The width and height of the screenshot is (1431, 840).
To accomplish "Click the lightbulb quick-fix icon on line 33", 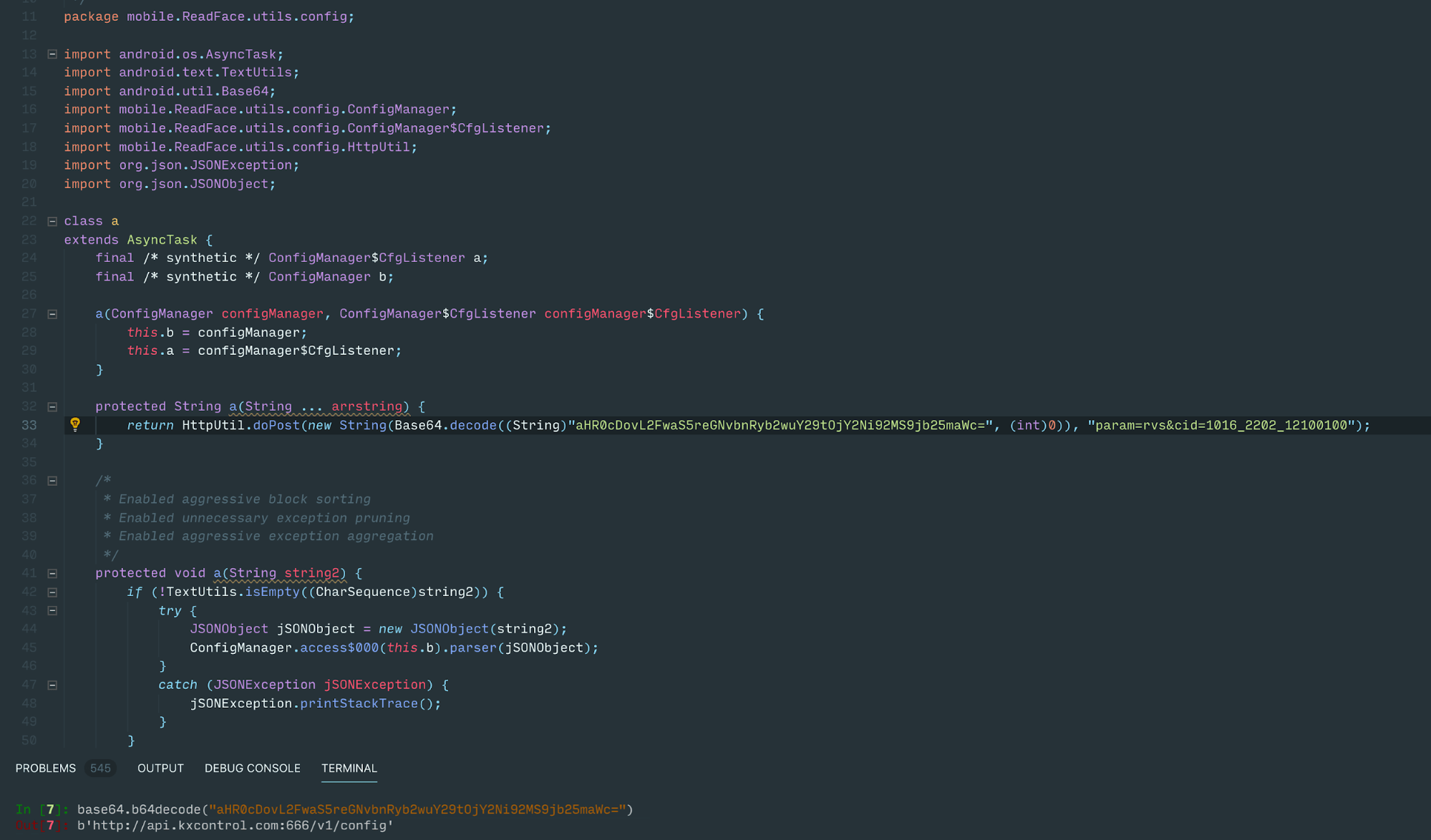I will tap(75, 424).
